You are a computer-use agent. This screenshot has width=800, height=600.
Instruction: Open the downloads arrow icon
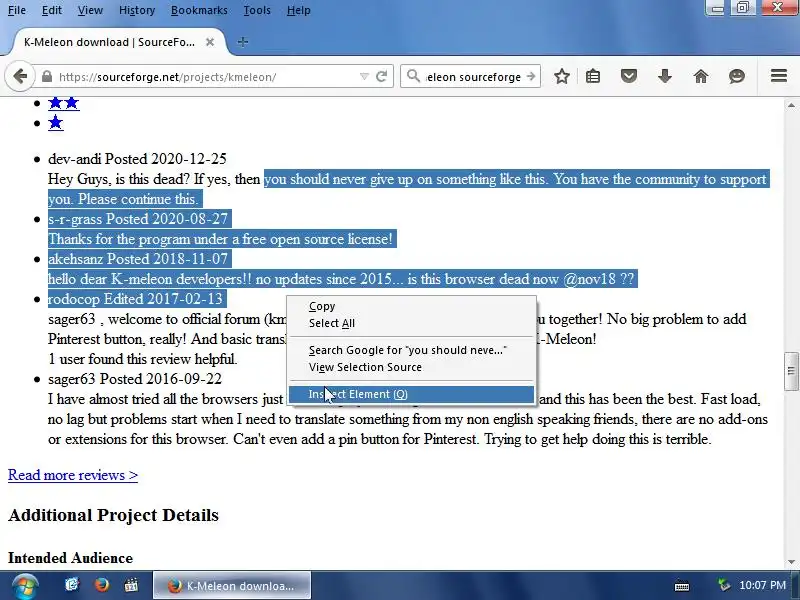point(665,77)
